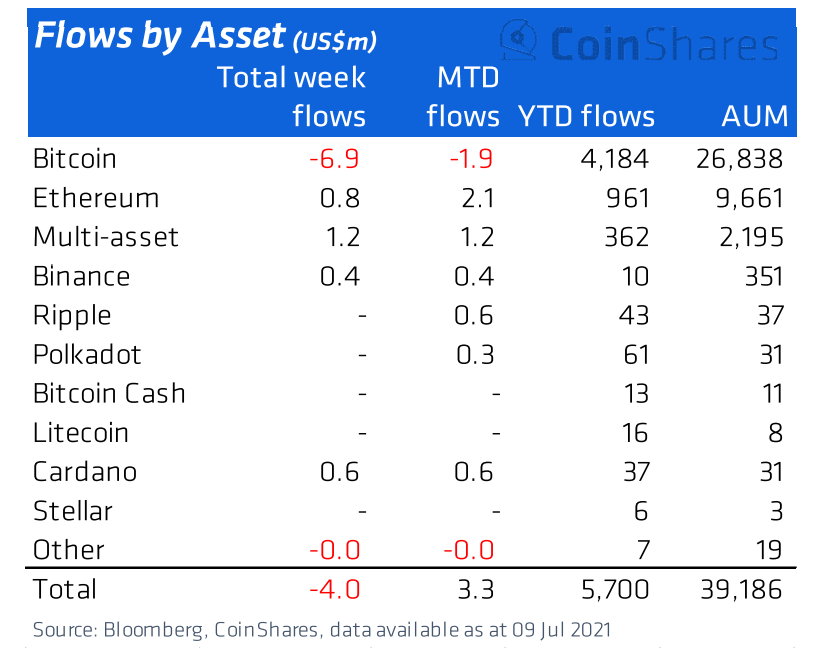The image size is (822, 652).
Task: Click the Binance row label
Action: coord(82,275)
